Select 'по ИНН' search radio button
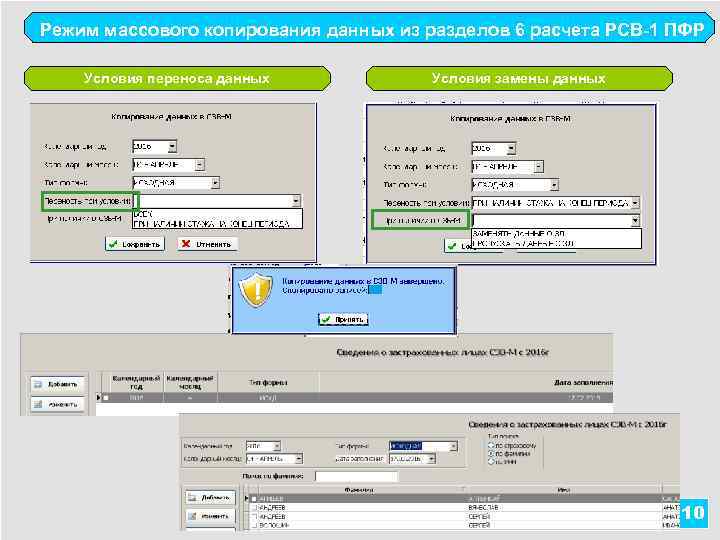This screenshot has height=540, width=720. (x=490, y=462)
